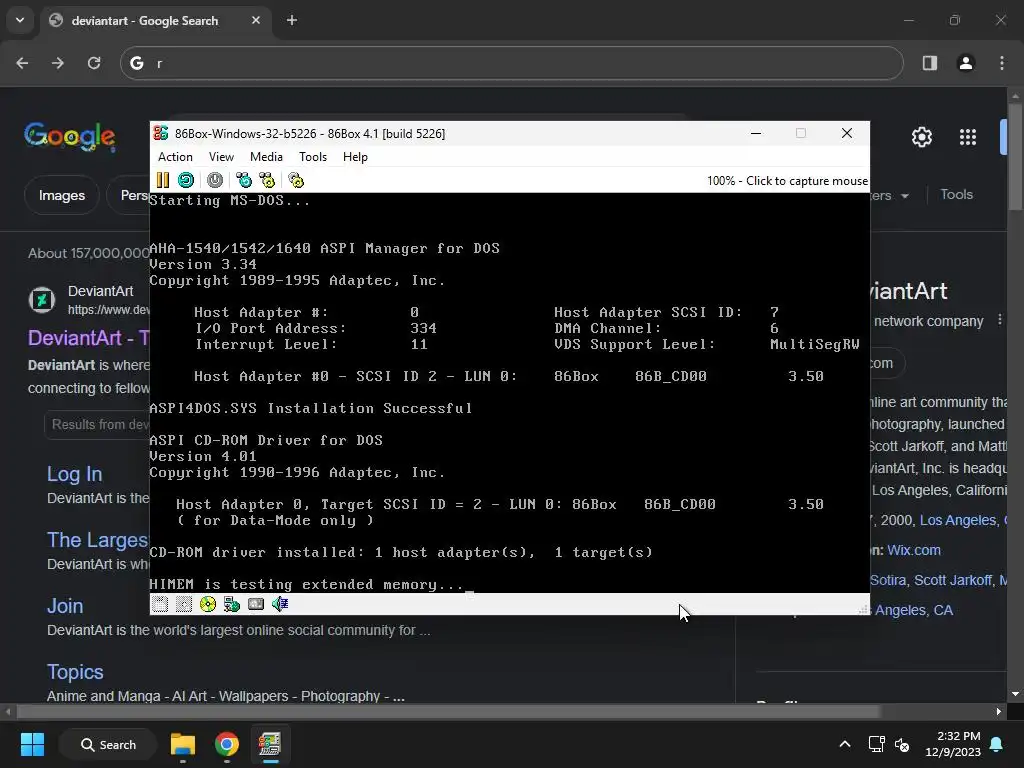Open Chrome three-dot menu
1024x768 pixels.
[x=1002, y=63]
